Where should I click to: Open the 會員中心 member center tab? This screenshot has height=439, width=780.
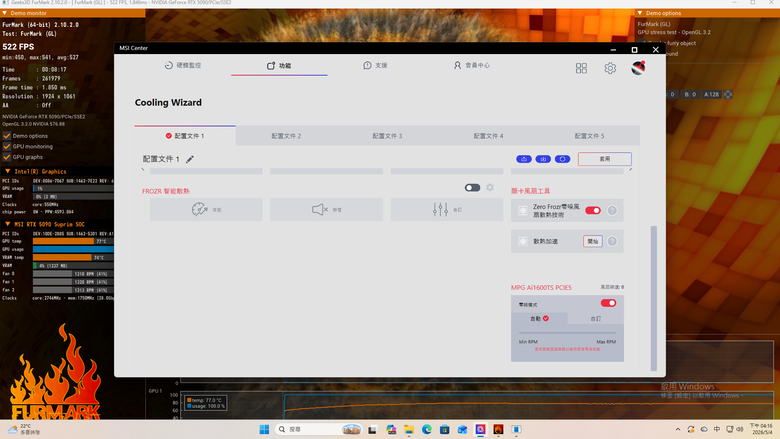(x=472, y=65)
